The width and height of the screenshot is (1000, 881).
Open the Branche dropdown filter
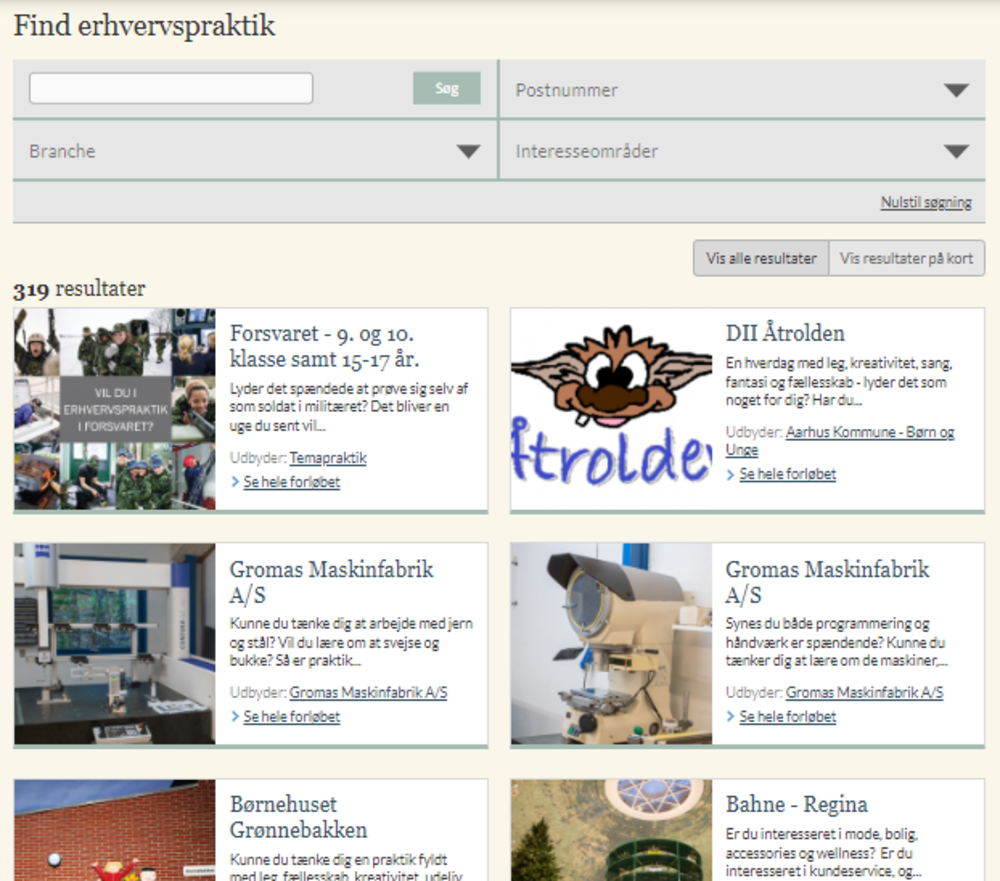pos(254,151)
